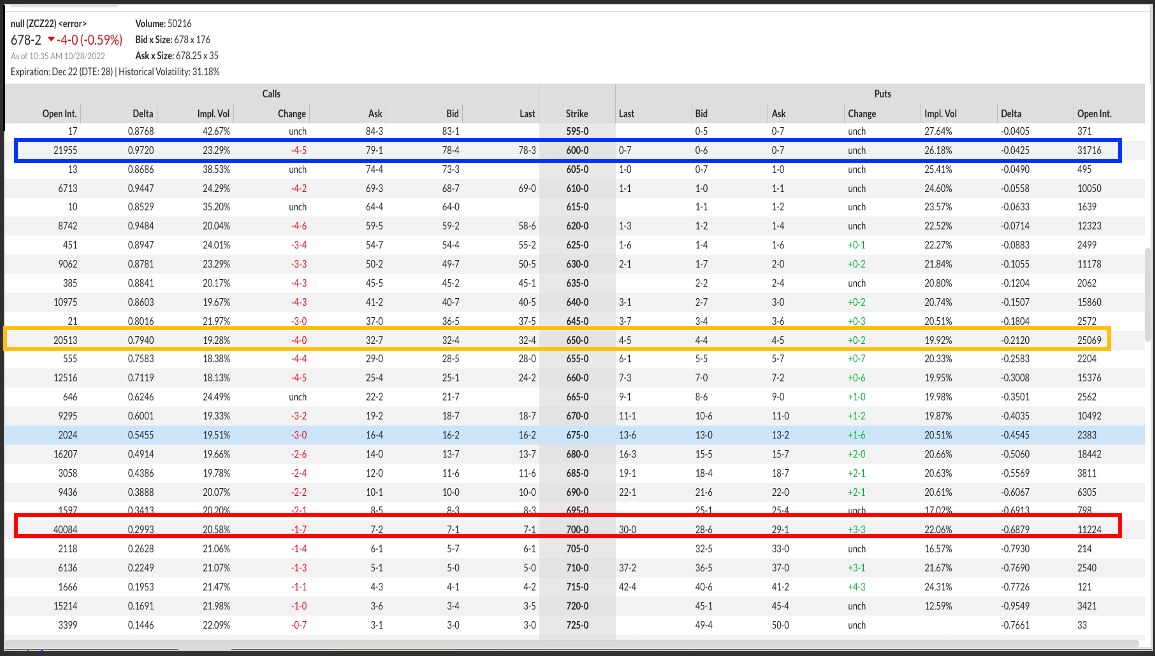The image size is (1155, 656).
Task: Click the Calls Delta column header
Action: coord(143,113)
